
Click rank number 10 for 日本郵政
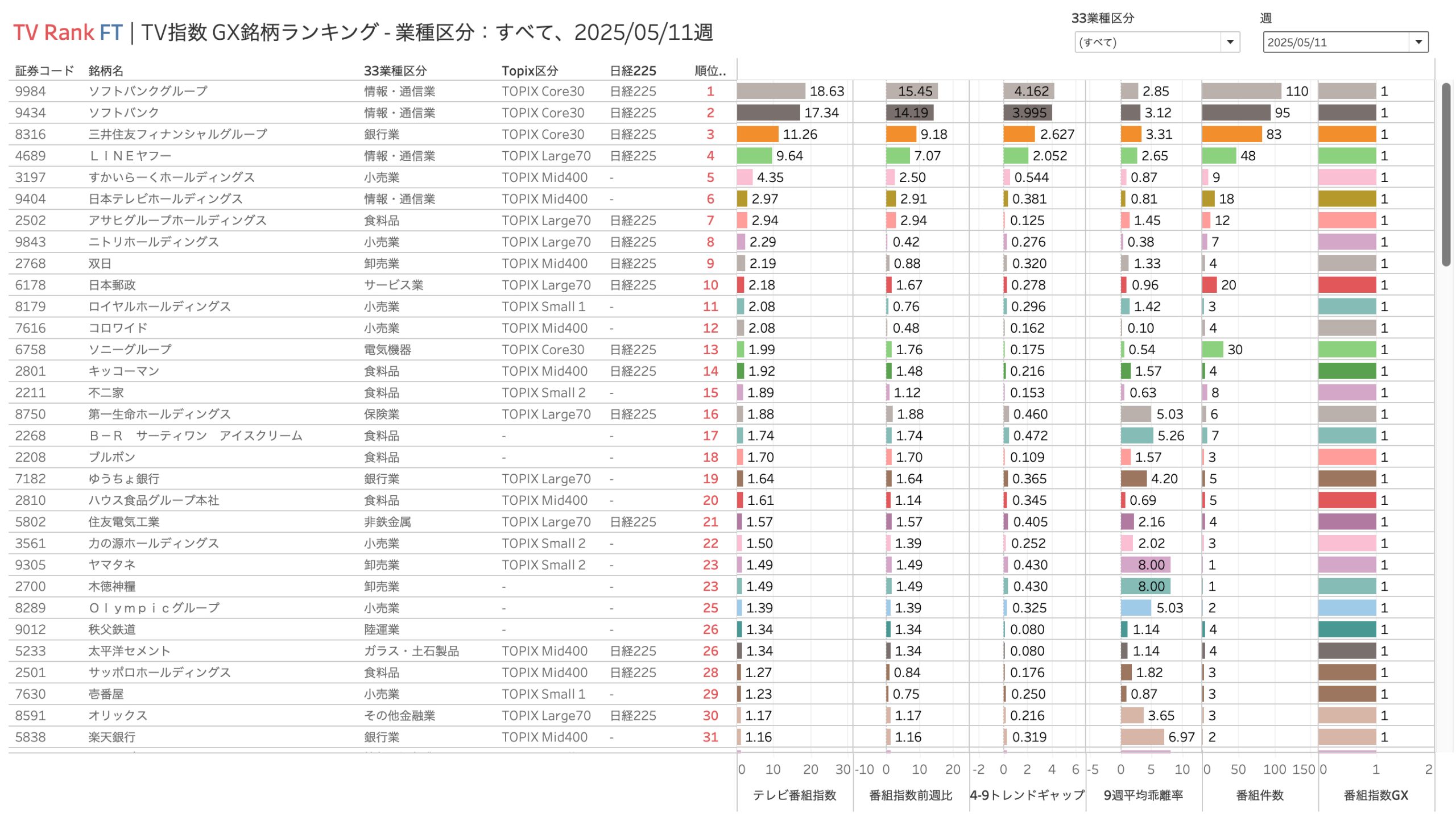(710, 285)
